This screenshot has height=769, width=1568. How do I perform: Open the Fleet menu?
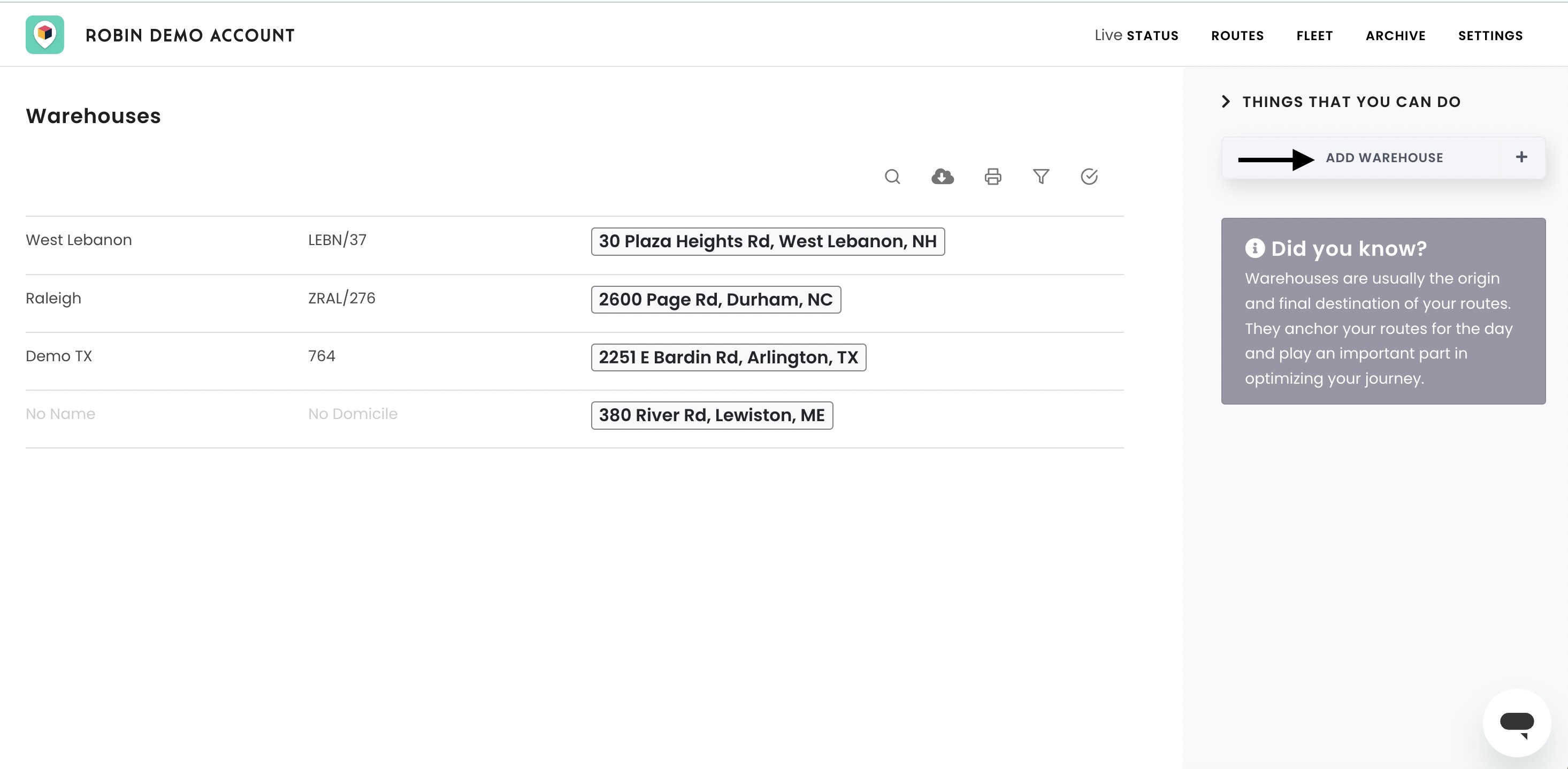[x=1314, y=35]
